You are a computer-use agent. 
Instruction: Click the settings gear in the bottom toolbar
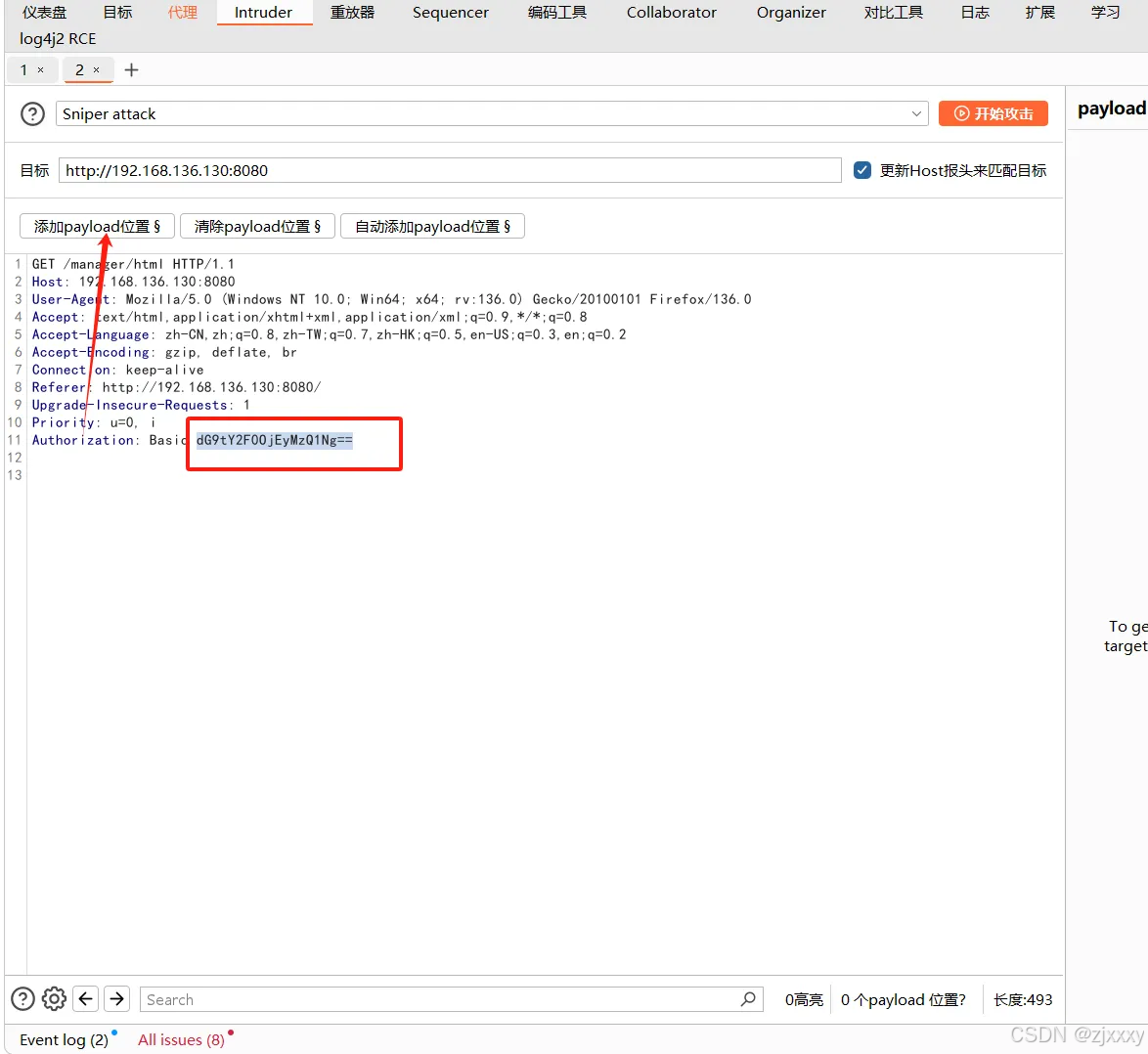tap(54, 998)
